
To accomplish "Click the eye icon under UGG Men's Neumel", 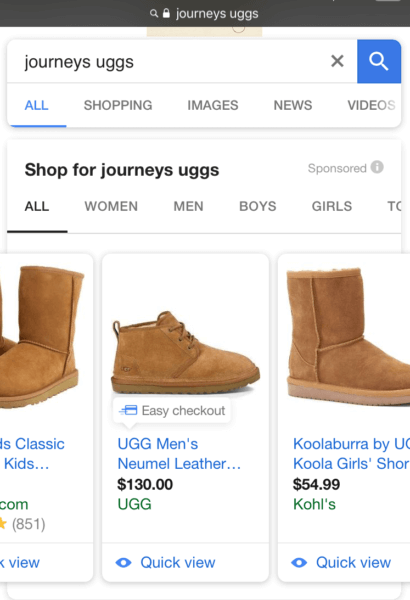I will pos(123,563).
